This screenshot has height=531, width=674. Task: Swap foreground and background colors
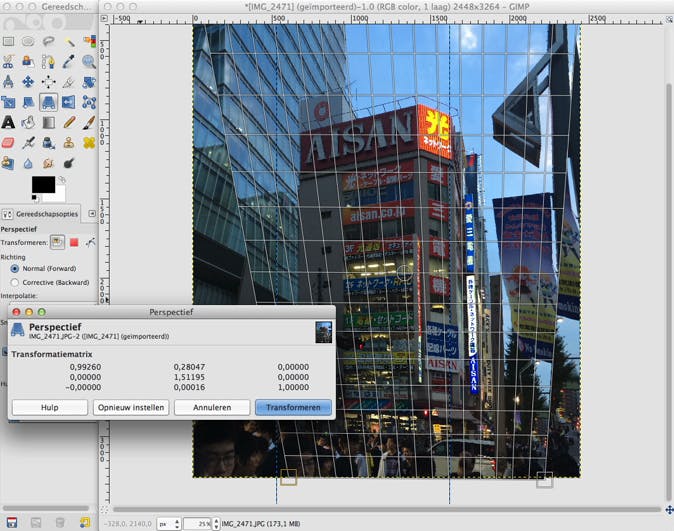click(62, 179)
